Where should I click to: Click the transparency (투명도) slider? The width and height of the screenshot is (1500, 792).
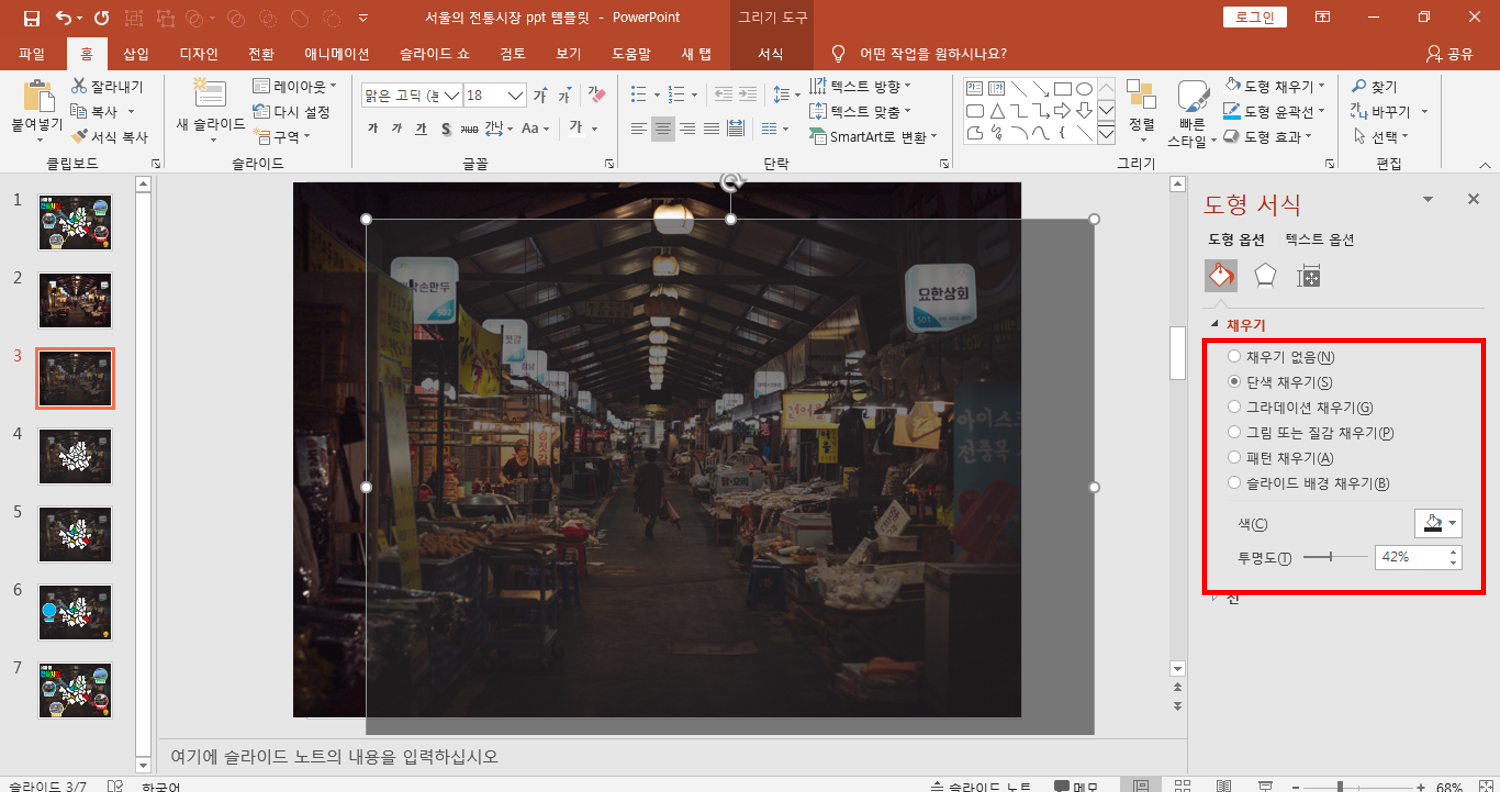click(x=1335, y=557)
